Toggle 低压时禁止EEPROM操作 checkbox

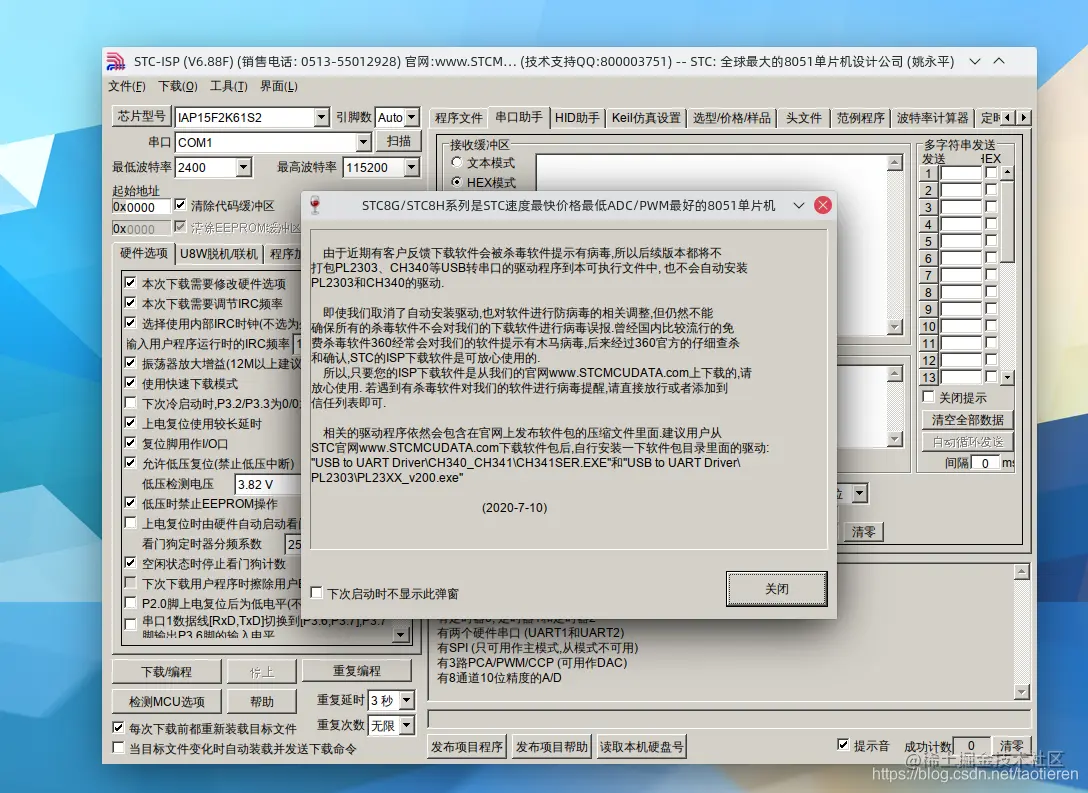click(130, 502)
